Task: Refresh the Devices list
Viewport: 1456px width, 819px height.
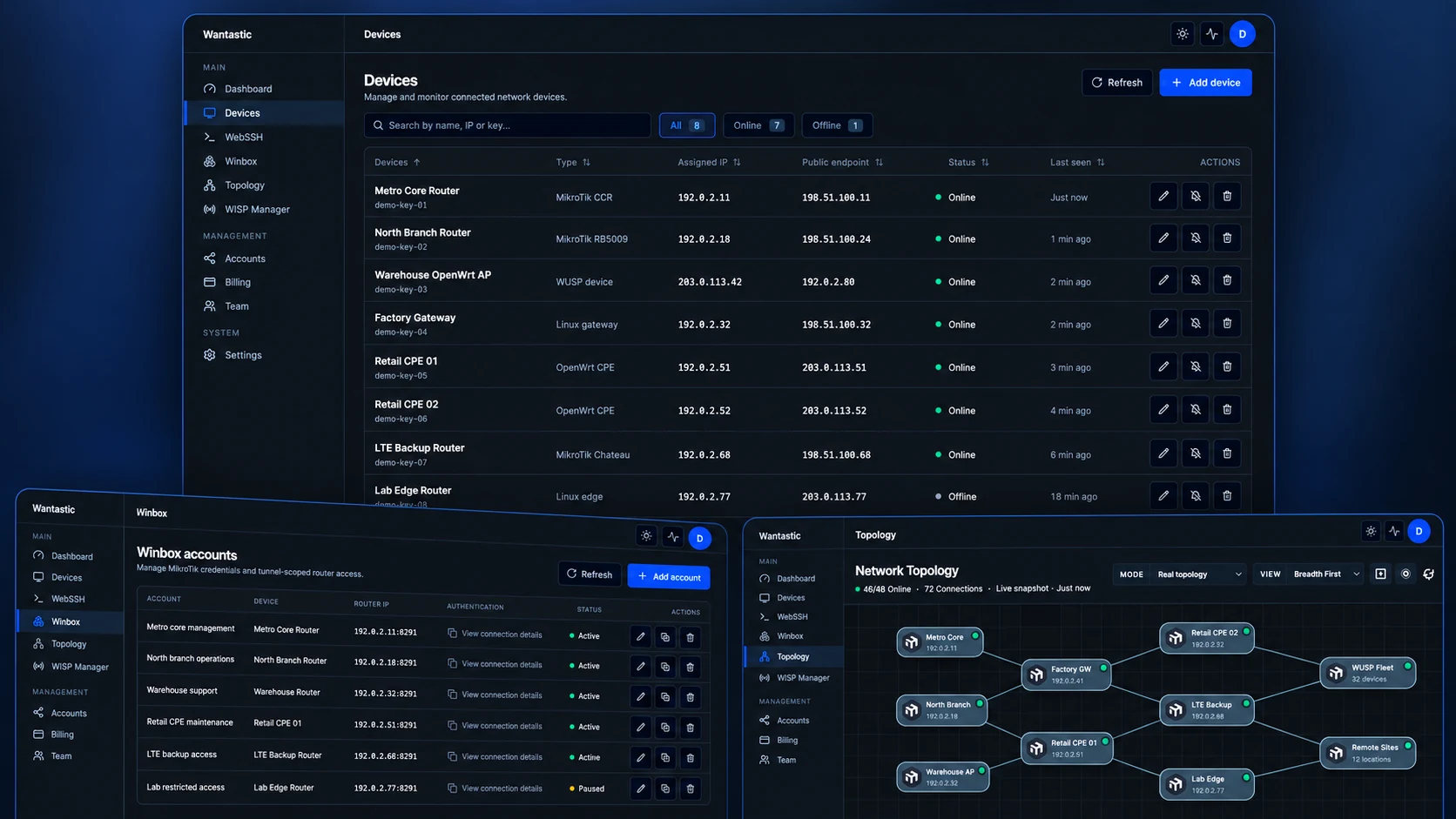Action: 1117,83
